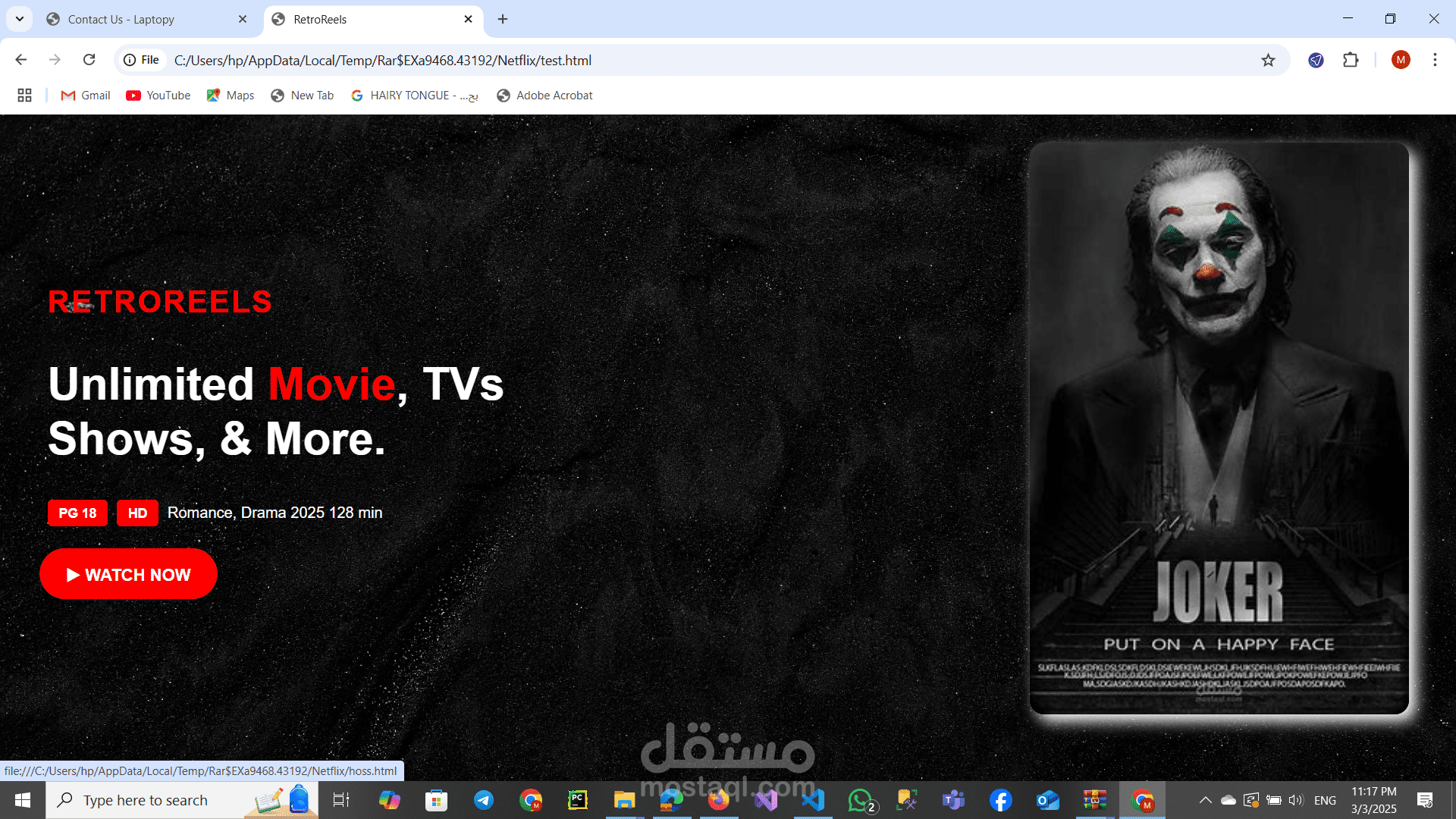The image size is (1456, 819).
Task: Open the YouTube bookmark
Action: tap(158, 96)
